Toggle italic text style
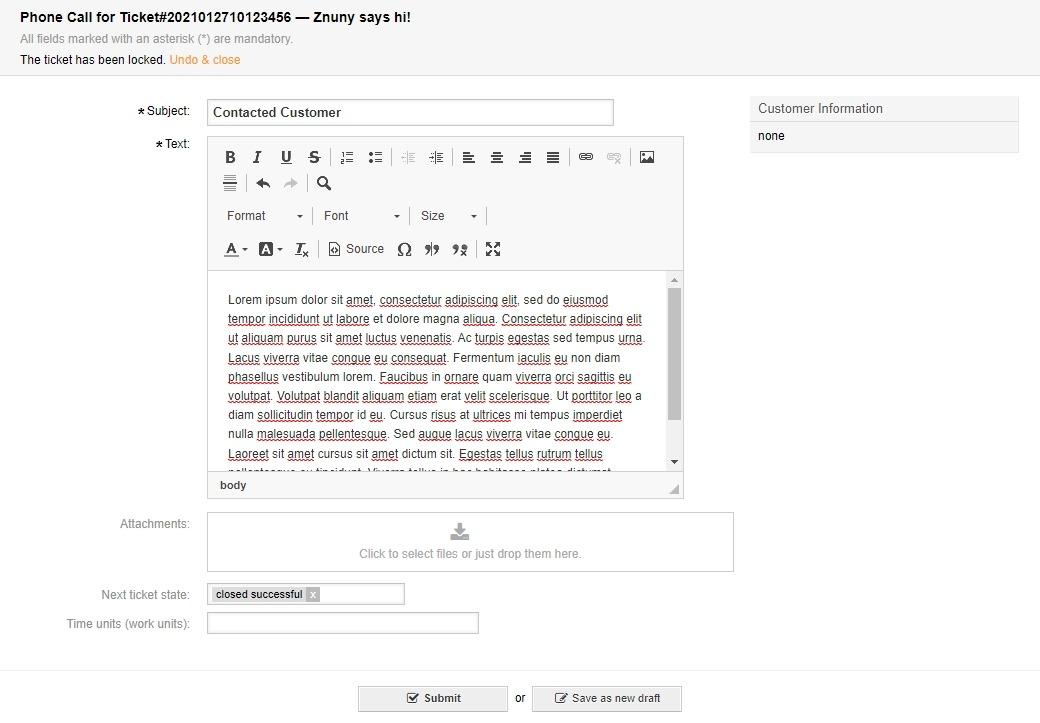Screen dimensions: 1040x723 (257, 157)
